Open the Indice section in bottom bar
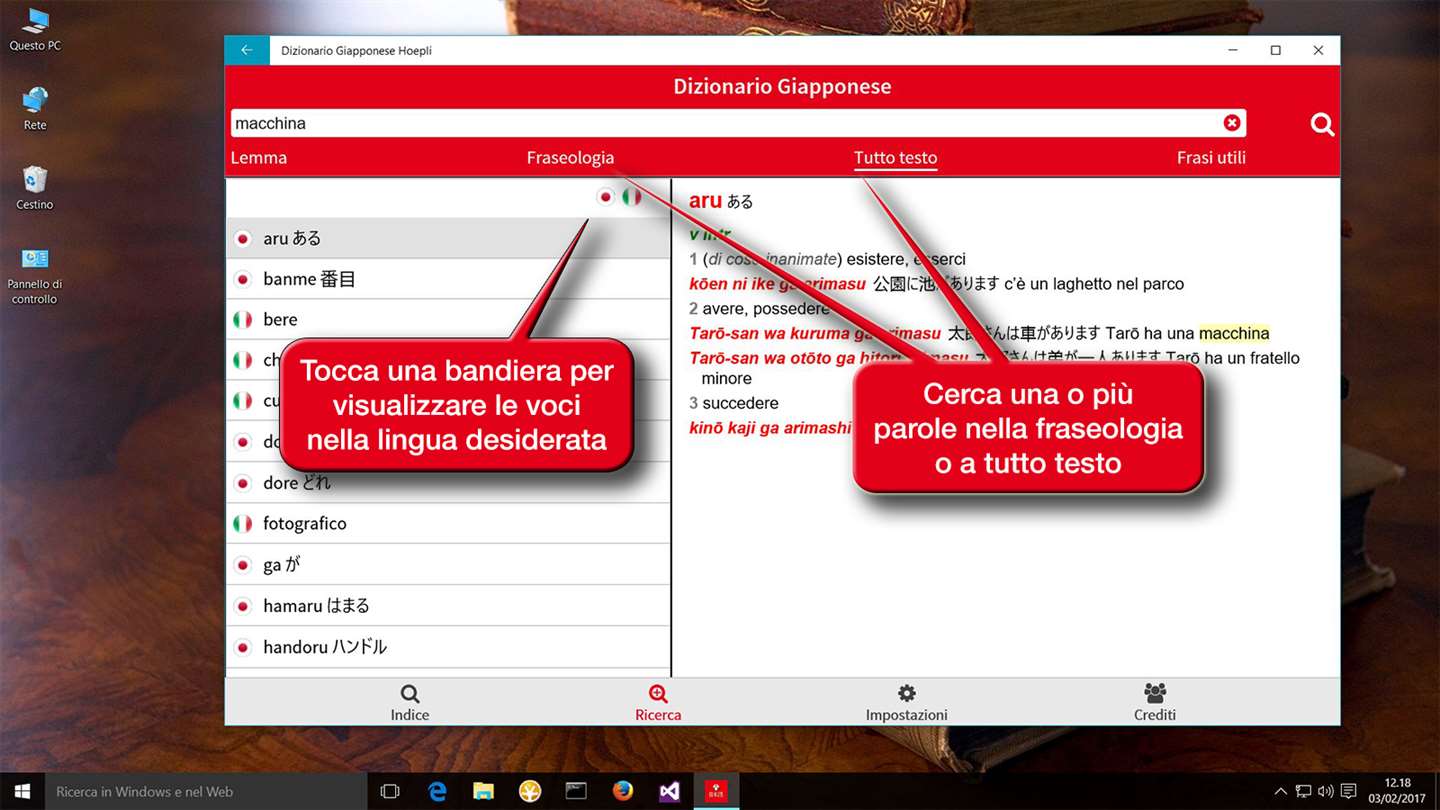The width and height of the screenshot is (1440, 810). (x=410, y=703)
